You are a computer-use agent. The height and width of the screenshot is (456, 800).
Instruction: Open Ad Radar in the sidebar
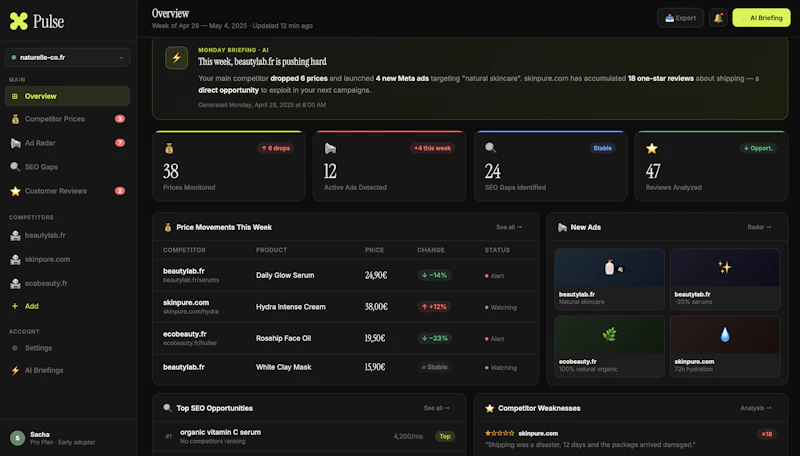[67, 143]
